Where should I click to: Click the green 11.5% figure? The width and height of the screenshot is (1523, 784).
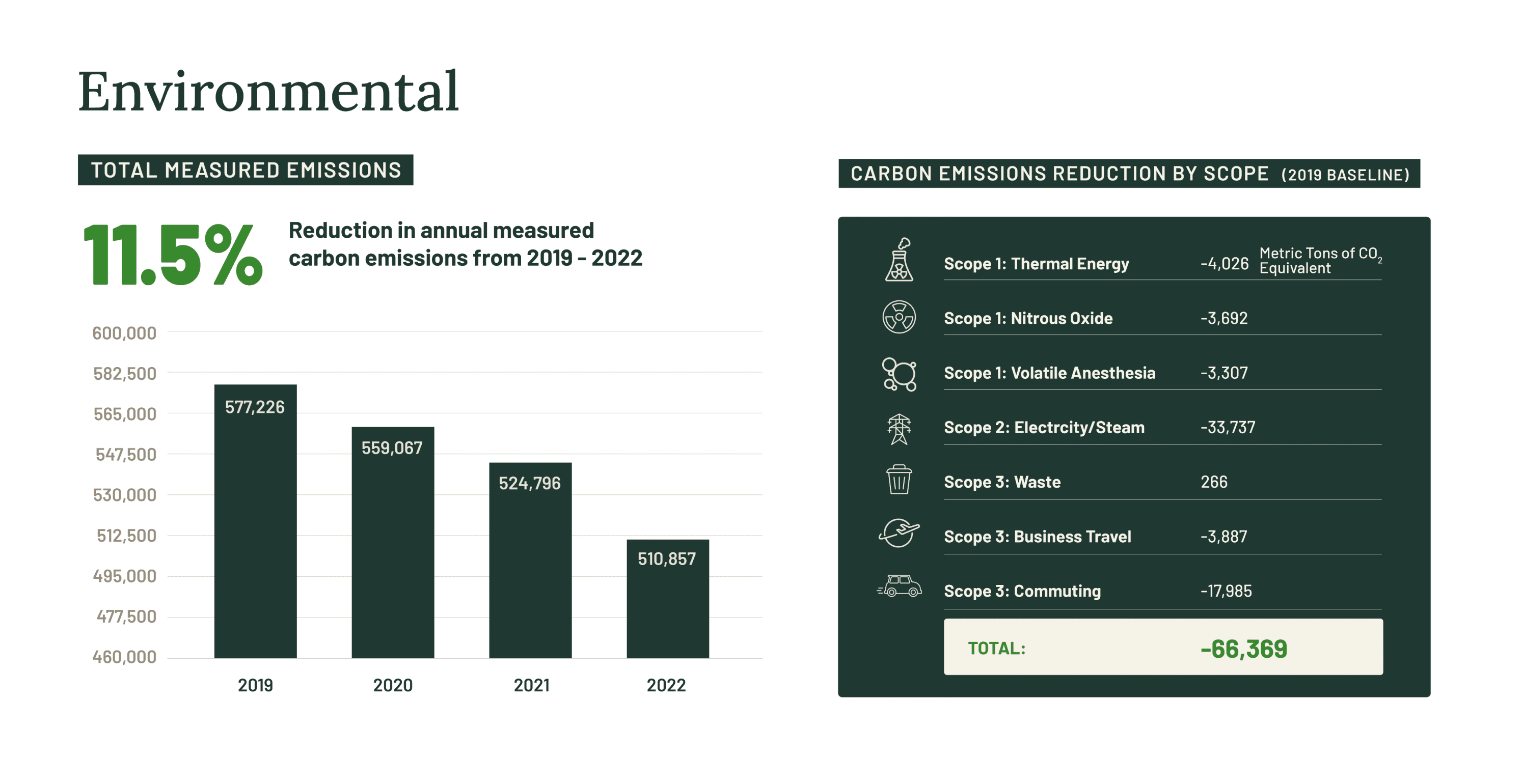[173, 255]
